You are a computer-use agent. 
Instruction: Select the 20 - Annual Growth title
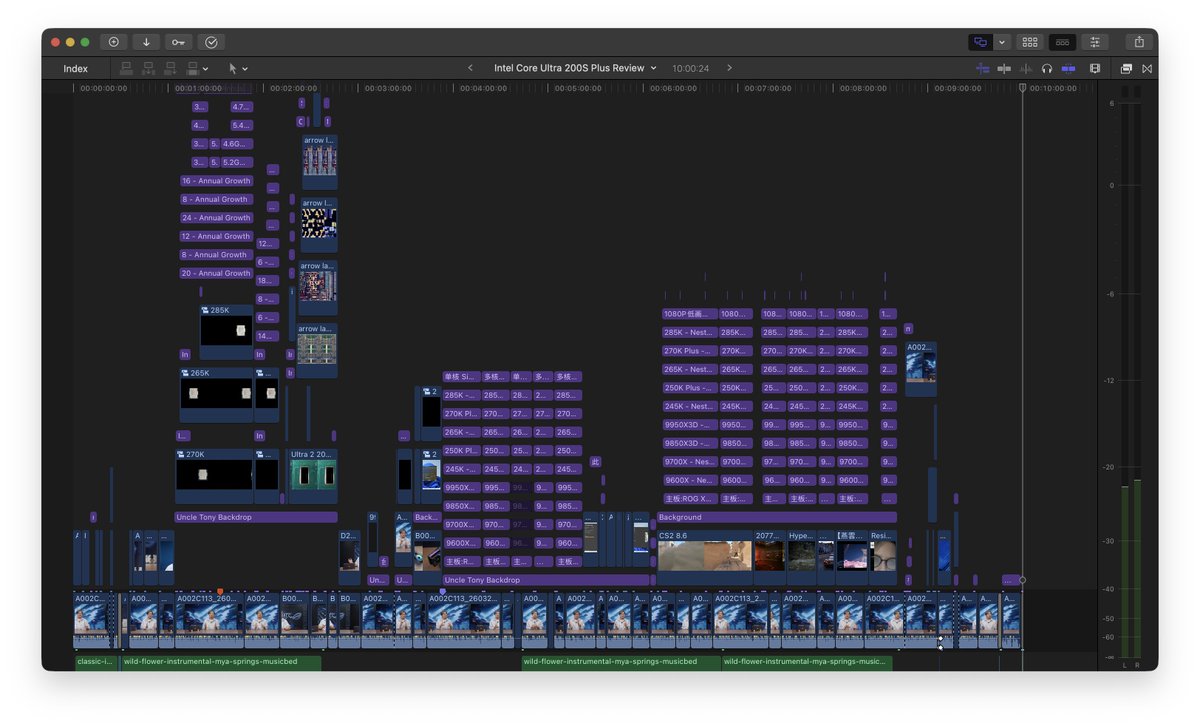[x=216, y=273]
